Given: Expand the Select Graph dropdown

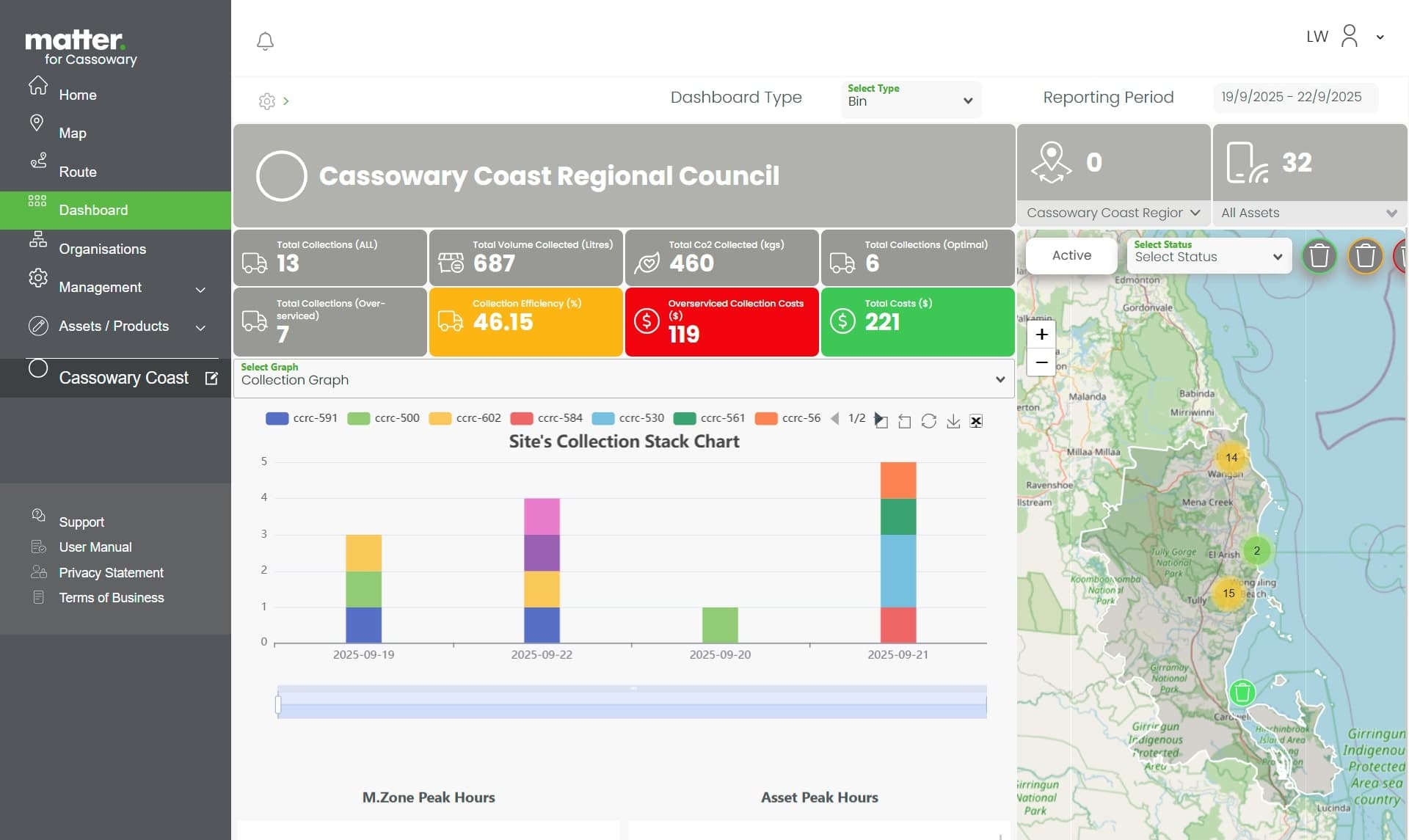Looking at the screenshot, I should point(623,379).
